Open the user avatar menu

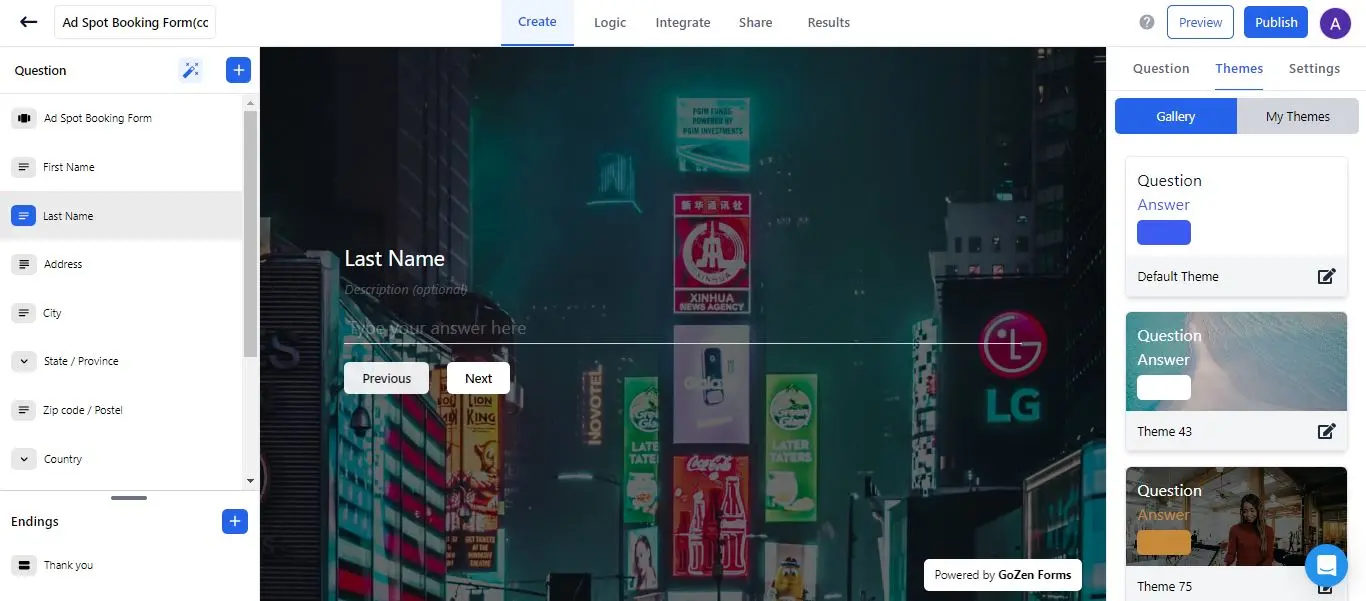1335,22
